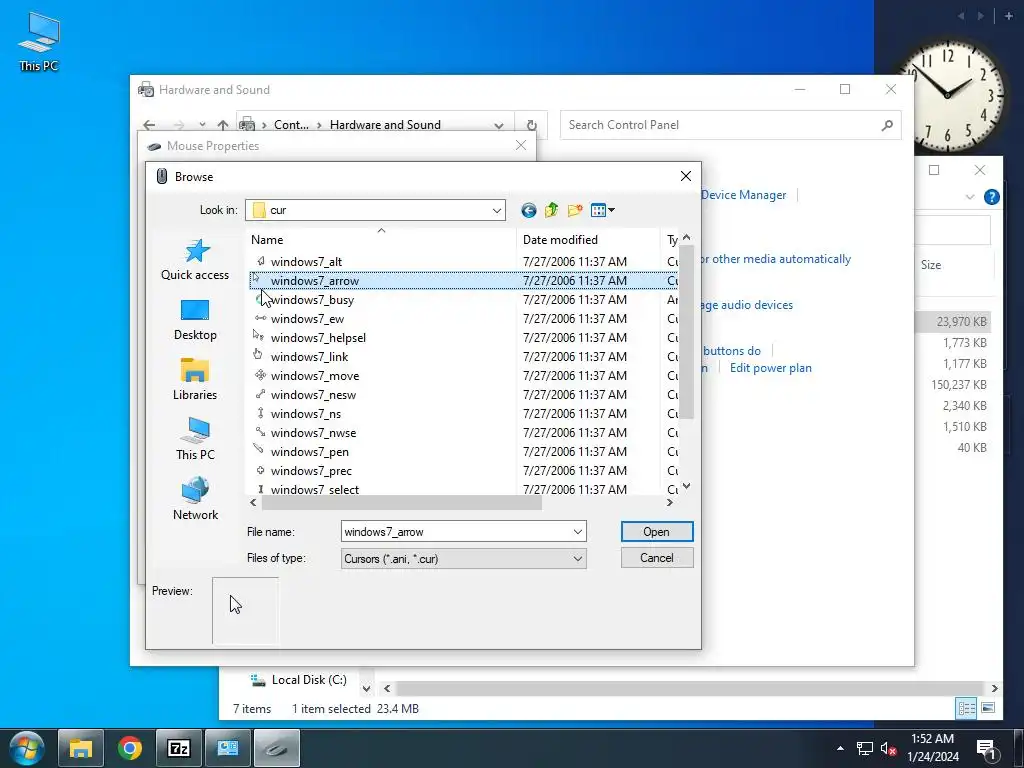
Task: Expand the File name dropdown arrow
Action: point(577,532)
